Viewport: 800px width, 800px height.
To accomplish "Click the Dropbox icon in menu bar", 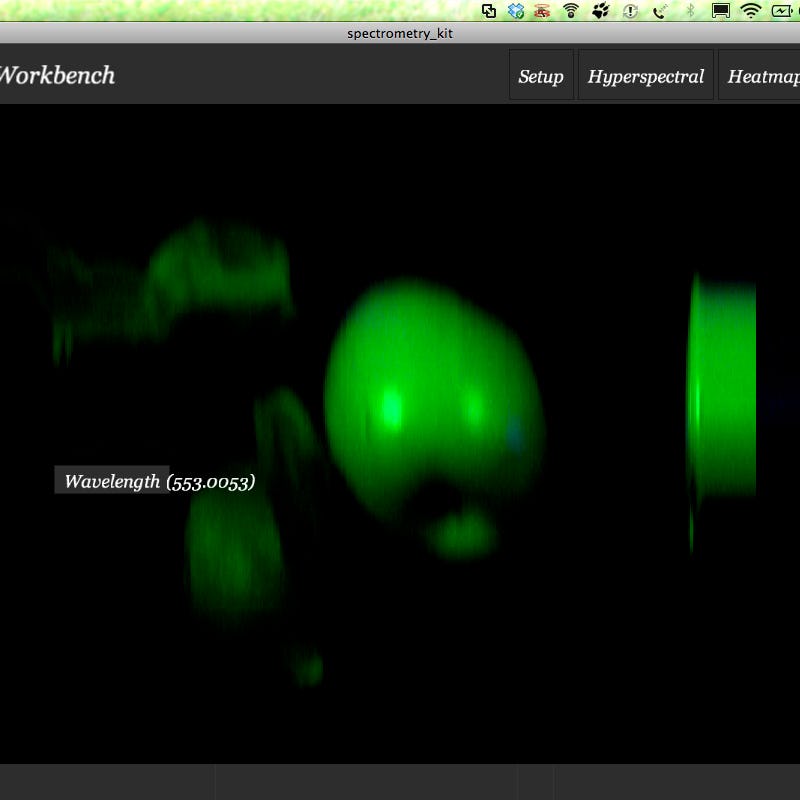I will (516, 11).
